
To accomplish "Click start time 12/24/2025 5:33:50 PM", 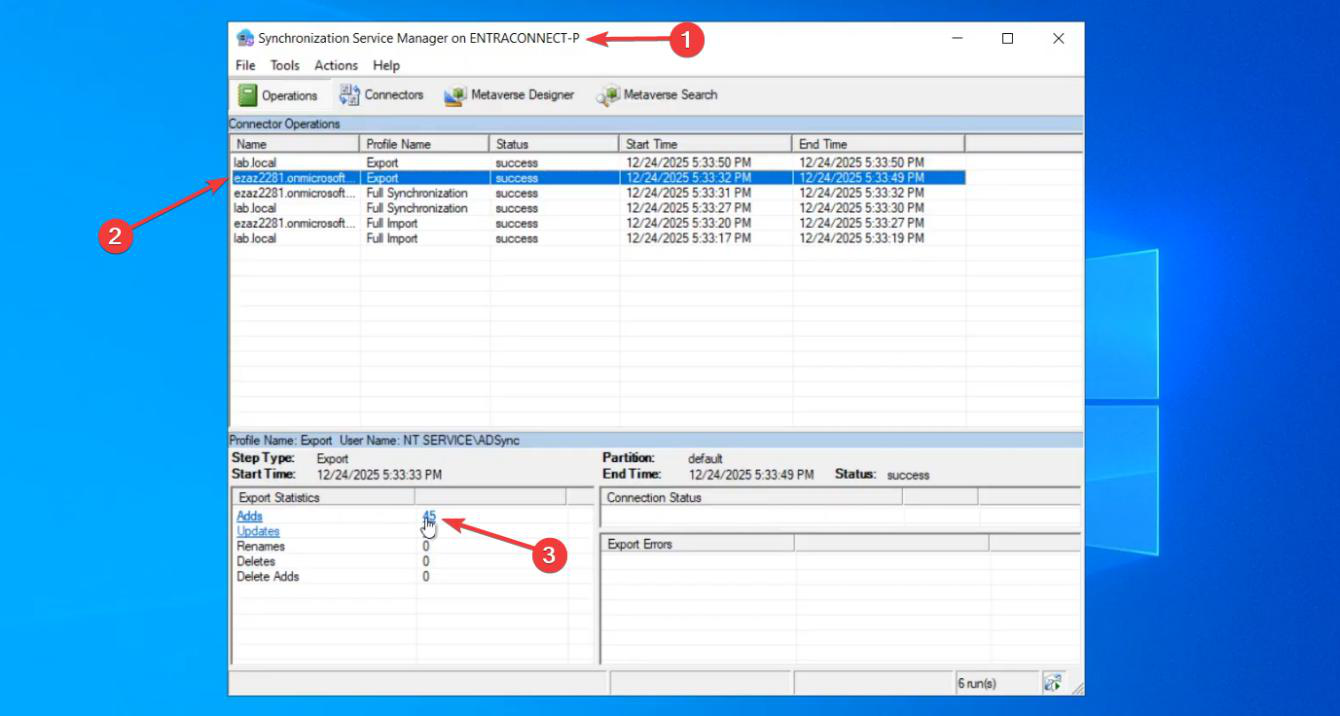I will [x=689, y=162].
